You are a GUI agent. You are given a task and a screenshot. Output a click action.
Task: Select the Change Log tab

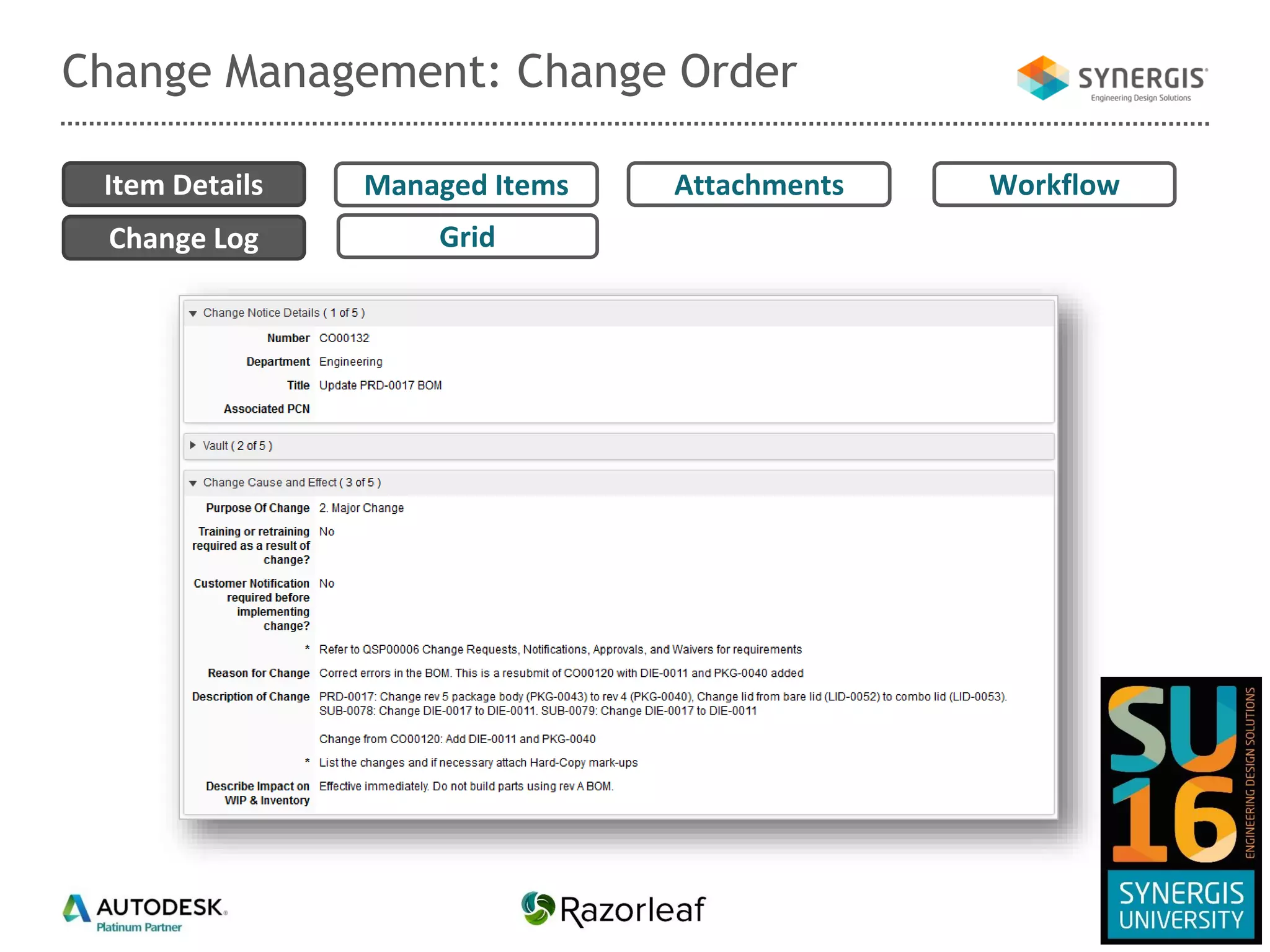(x=184, y=238)
